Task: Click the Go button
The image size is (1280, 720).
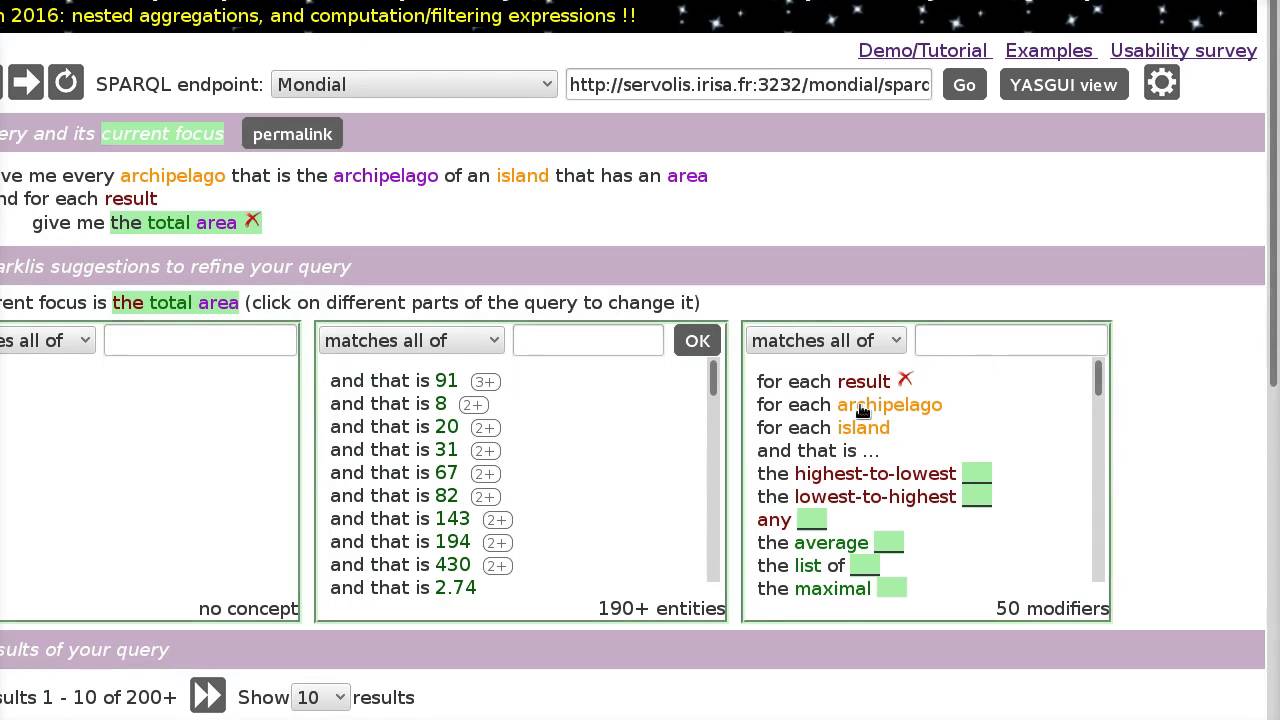Action: [964, 85]
